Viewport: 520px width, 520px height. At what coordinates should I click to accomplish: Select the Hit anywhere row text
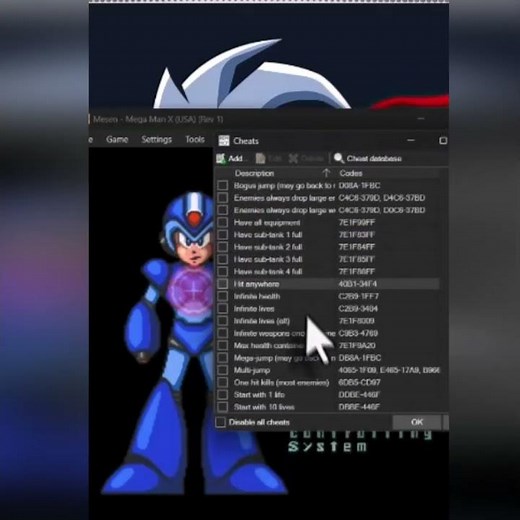(x=256, y=284)
